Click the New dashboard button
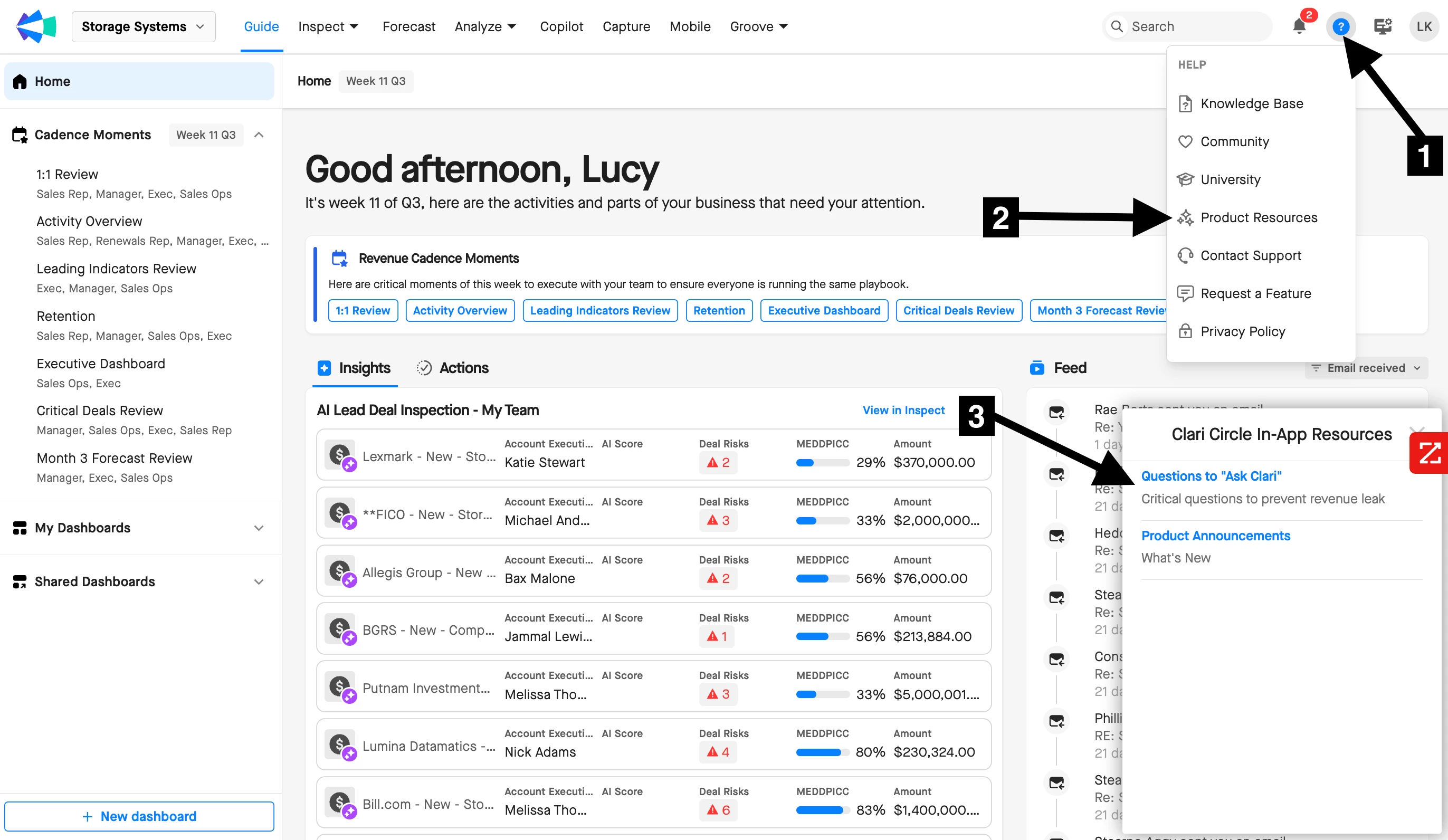Viewport: 1448px width, 840px height. point(139,816)
